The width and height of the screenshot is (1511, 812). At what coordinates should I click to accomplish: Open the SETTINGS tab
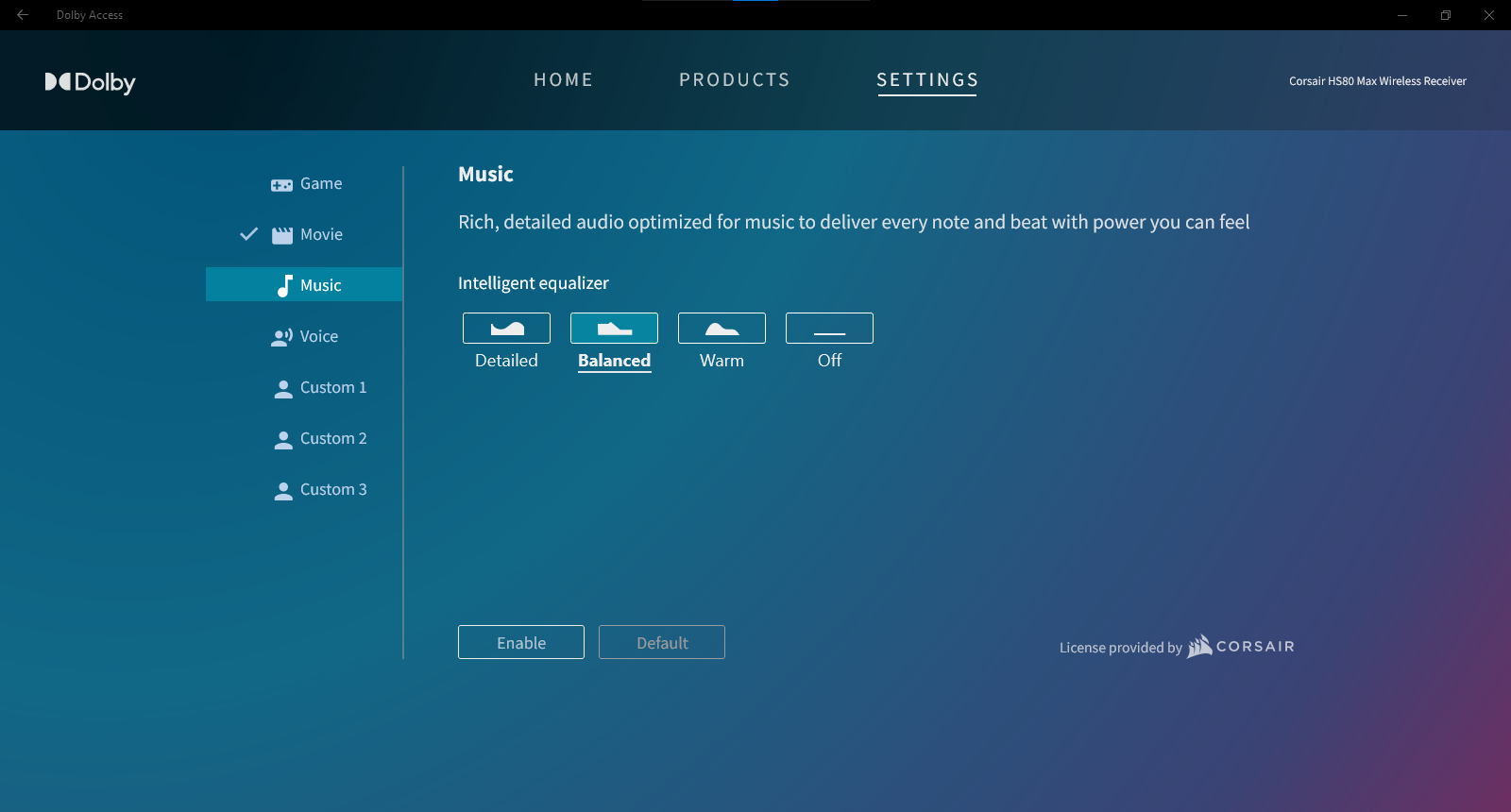[x=927, y=80]
